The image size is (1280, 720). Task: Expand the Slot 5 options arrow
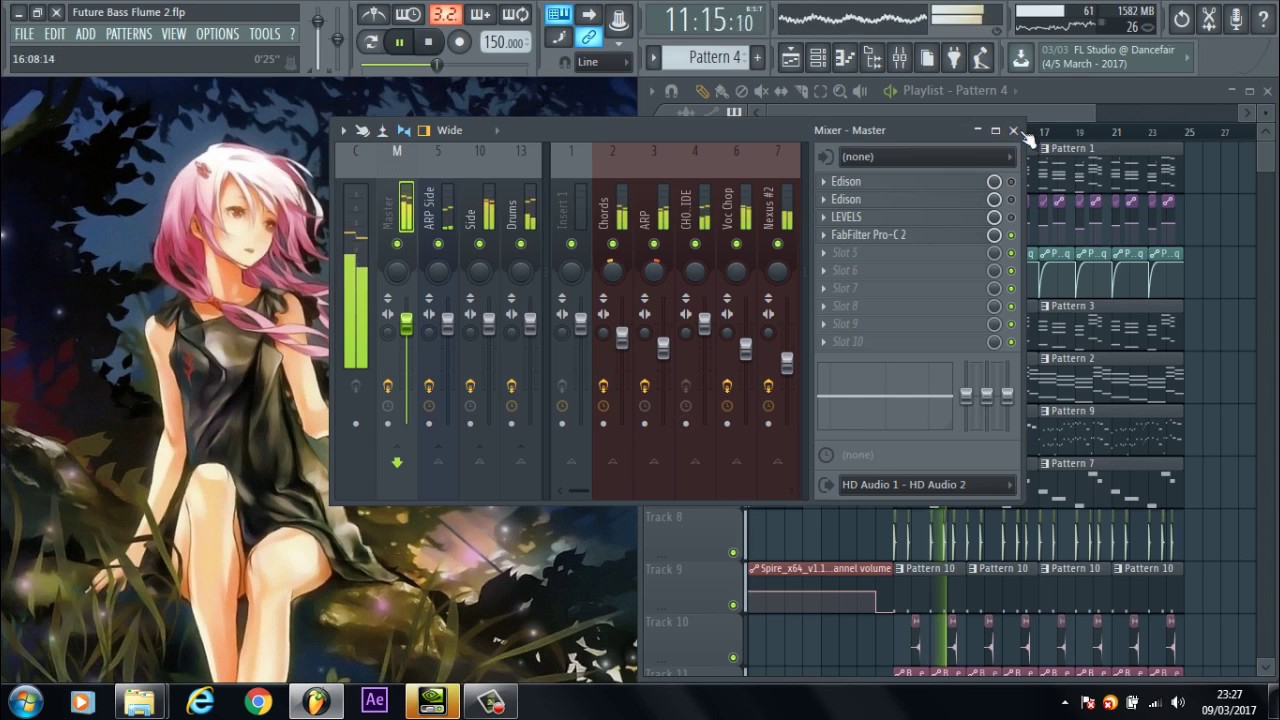823,253
